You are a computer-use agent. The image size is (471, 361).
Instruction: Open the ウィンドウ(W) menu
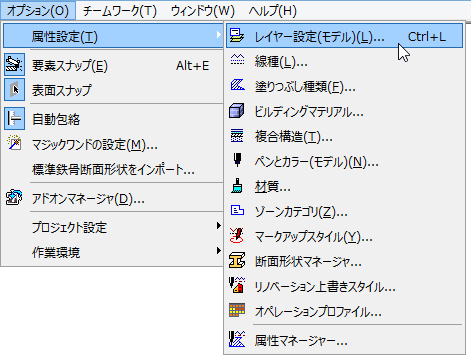click(203, 11)
